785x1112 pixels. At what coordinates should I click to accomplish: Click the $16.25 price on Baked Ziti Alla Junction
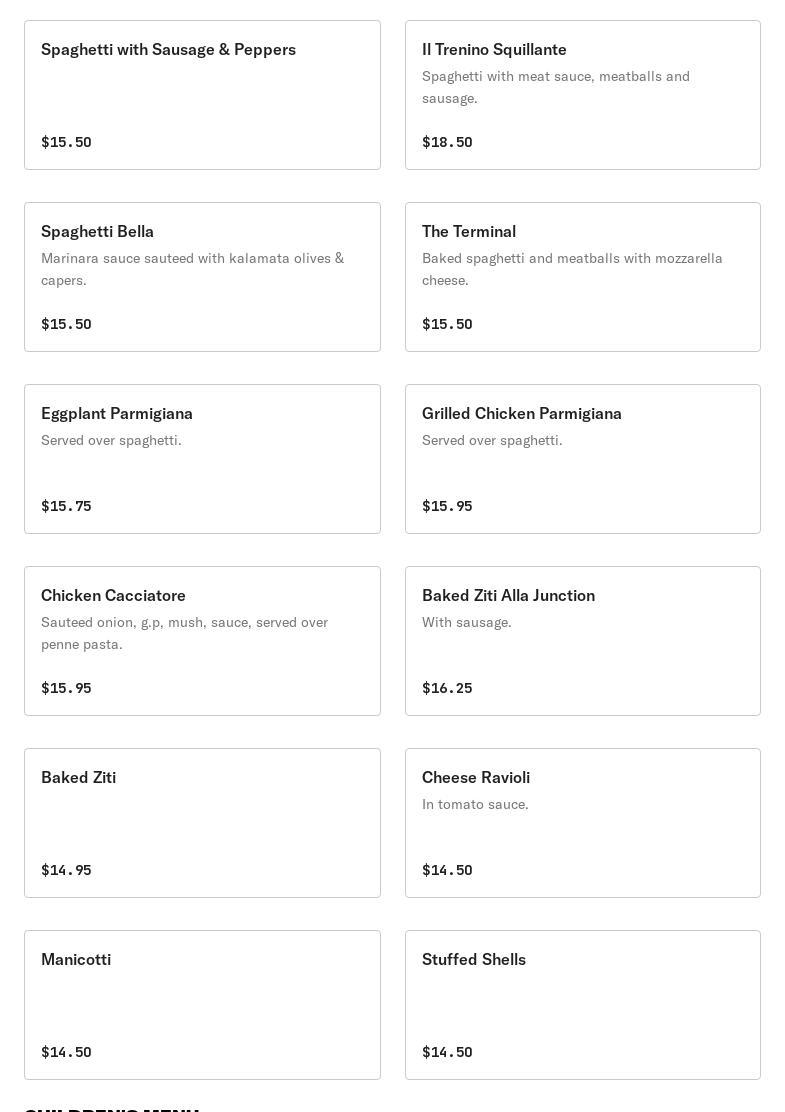click(x=447, y=688)
